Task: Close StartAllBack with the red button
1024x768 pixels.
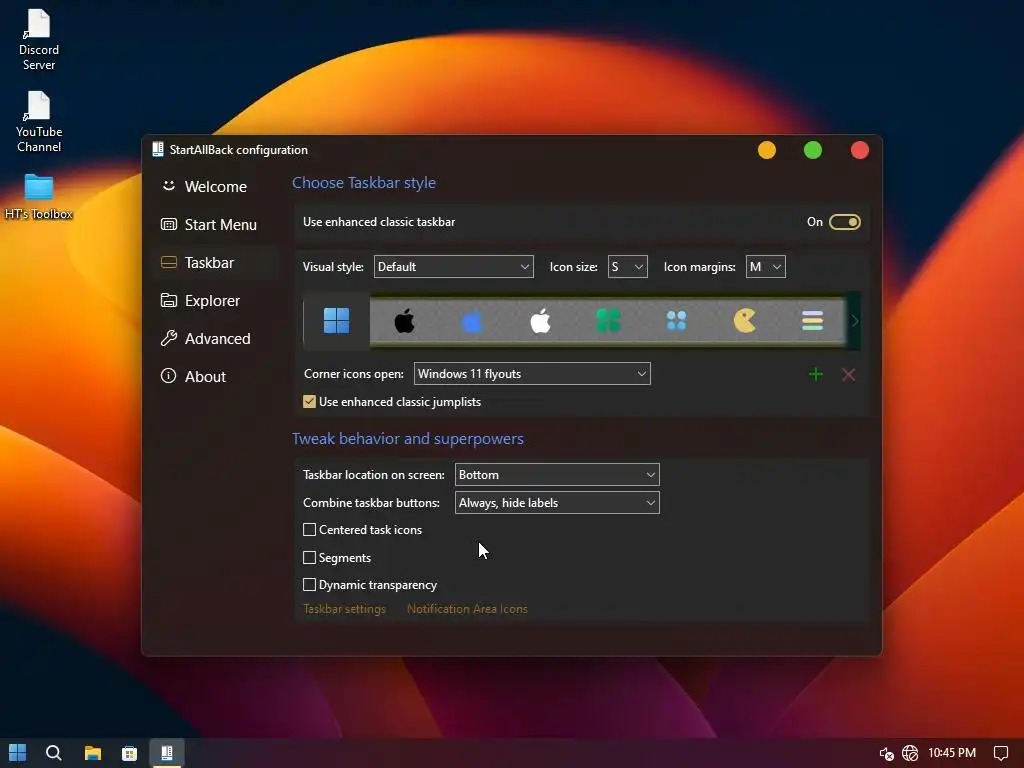Action: tap(859, 150)
